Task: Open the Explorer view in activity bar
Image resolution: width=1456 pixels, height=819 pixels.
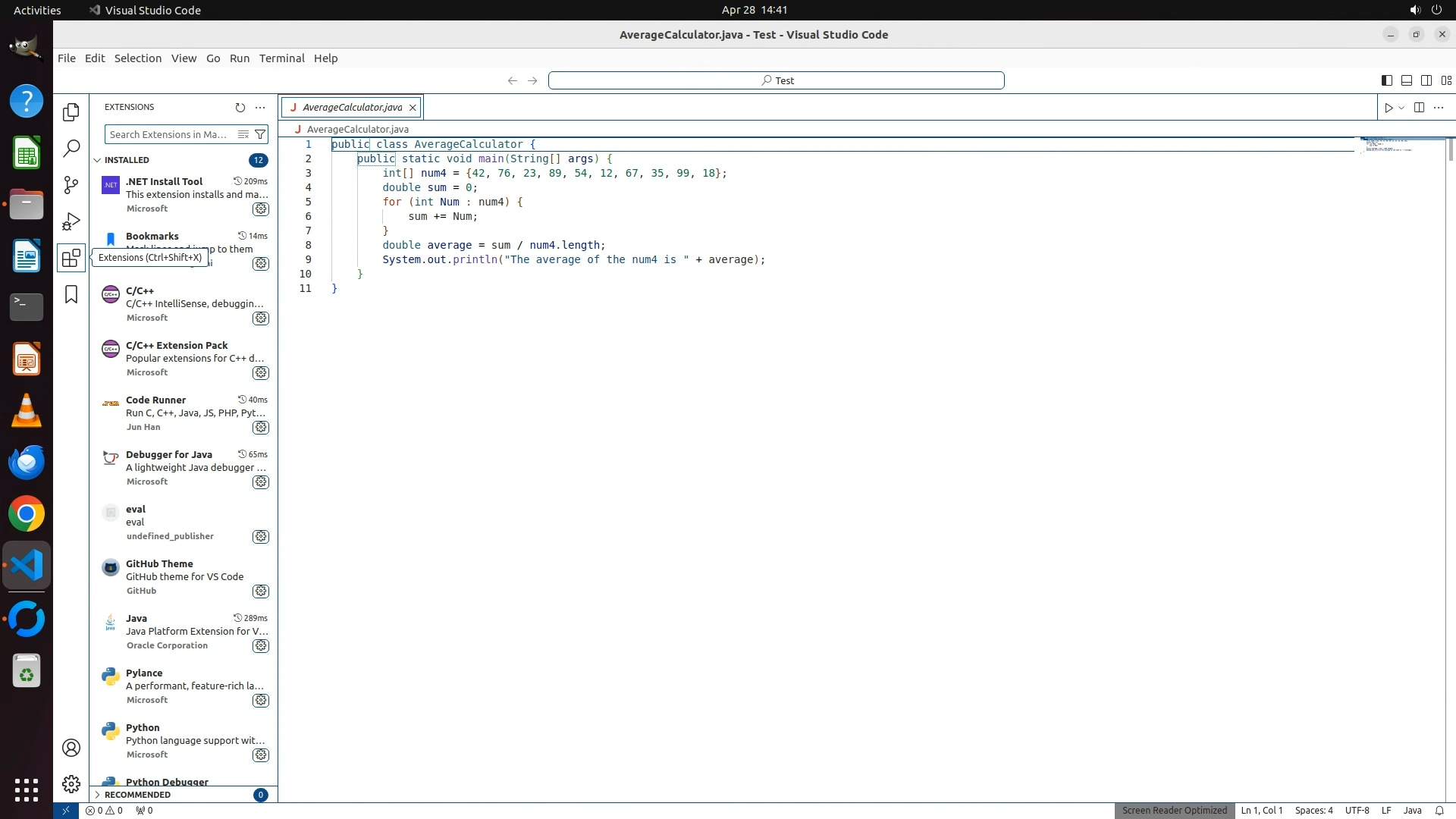Action: click(x=71, y=112)
